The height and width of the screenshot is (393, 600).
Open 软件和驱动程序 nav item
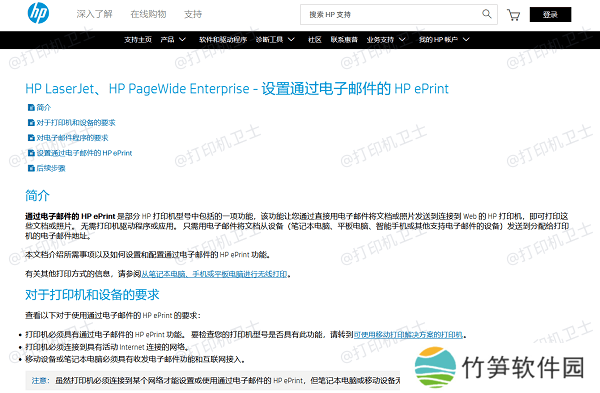point(223,39)
